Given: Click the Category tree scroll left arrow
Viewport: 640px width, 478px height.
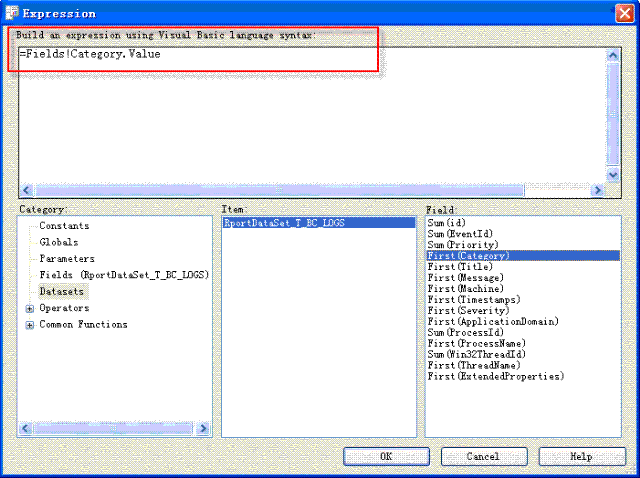Looking at the screenshot, I should pos(25,429).
